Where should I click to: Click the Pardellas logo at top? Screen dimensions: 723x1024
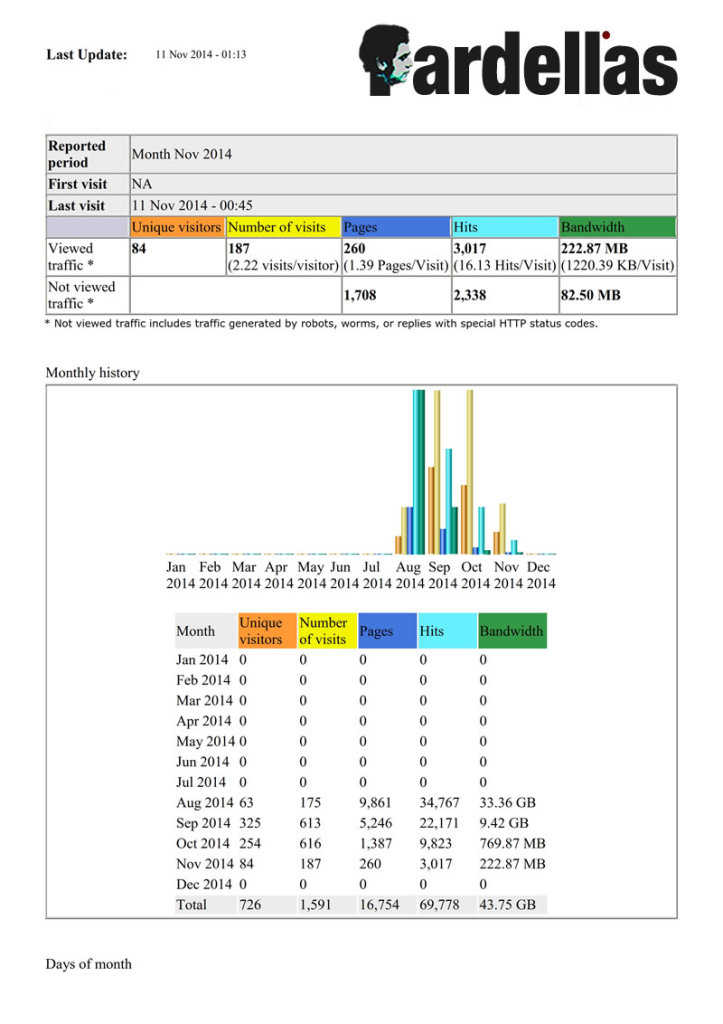point(518,62)
